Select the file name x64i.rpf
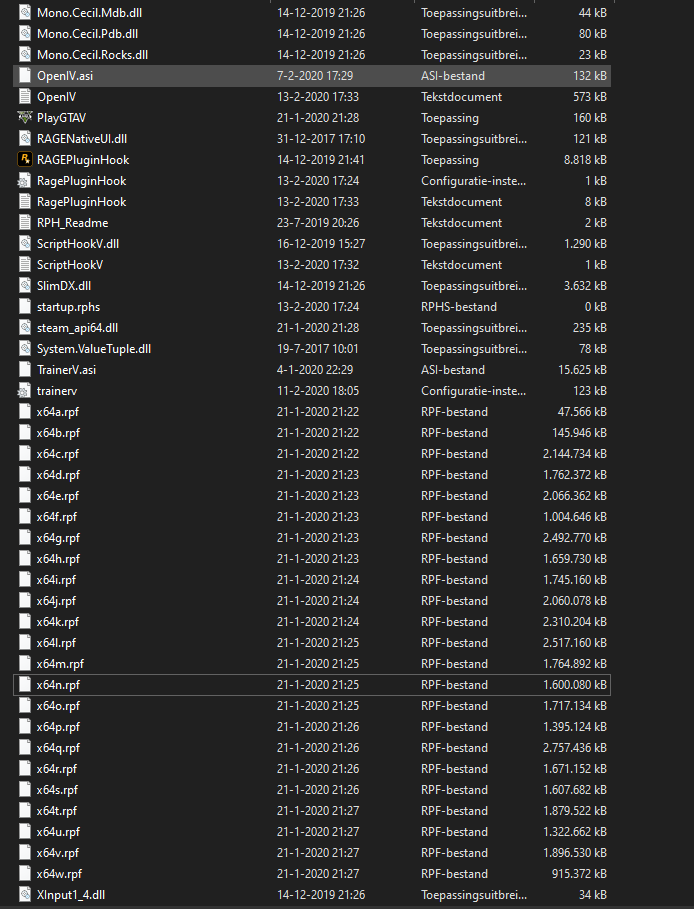 coord(56,580)
